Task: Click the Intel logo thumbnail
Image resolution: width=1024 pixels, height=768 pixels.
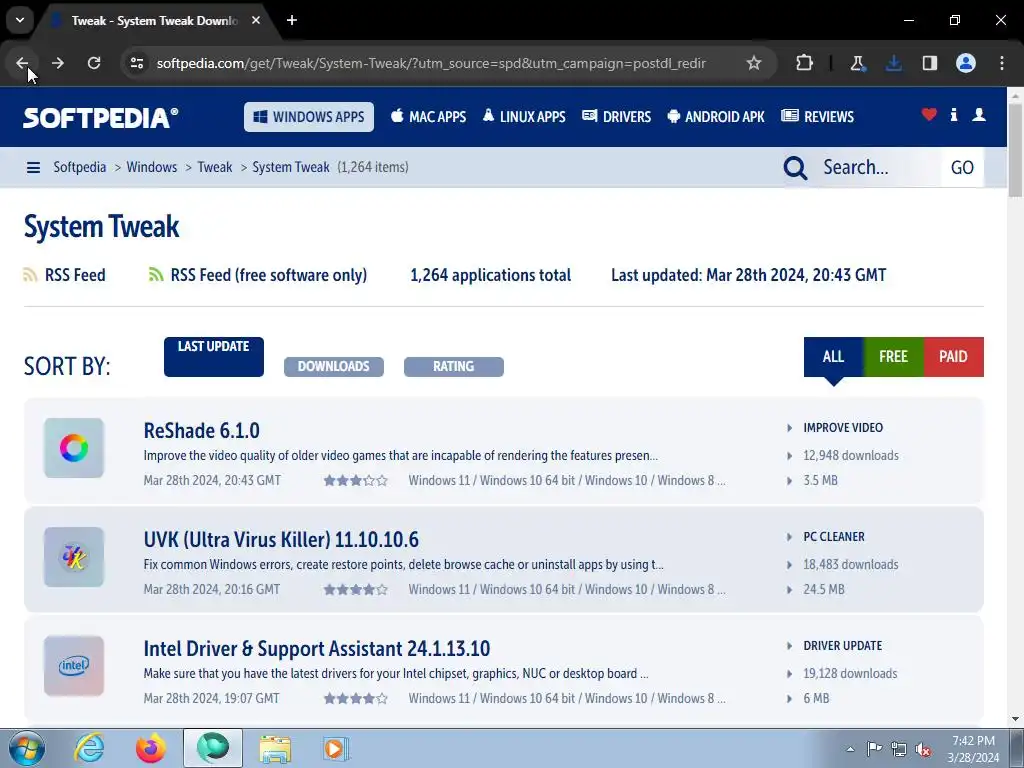Action: point(74,666)
